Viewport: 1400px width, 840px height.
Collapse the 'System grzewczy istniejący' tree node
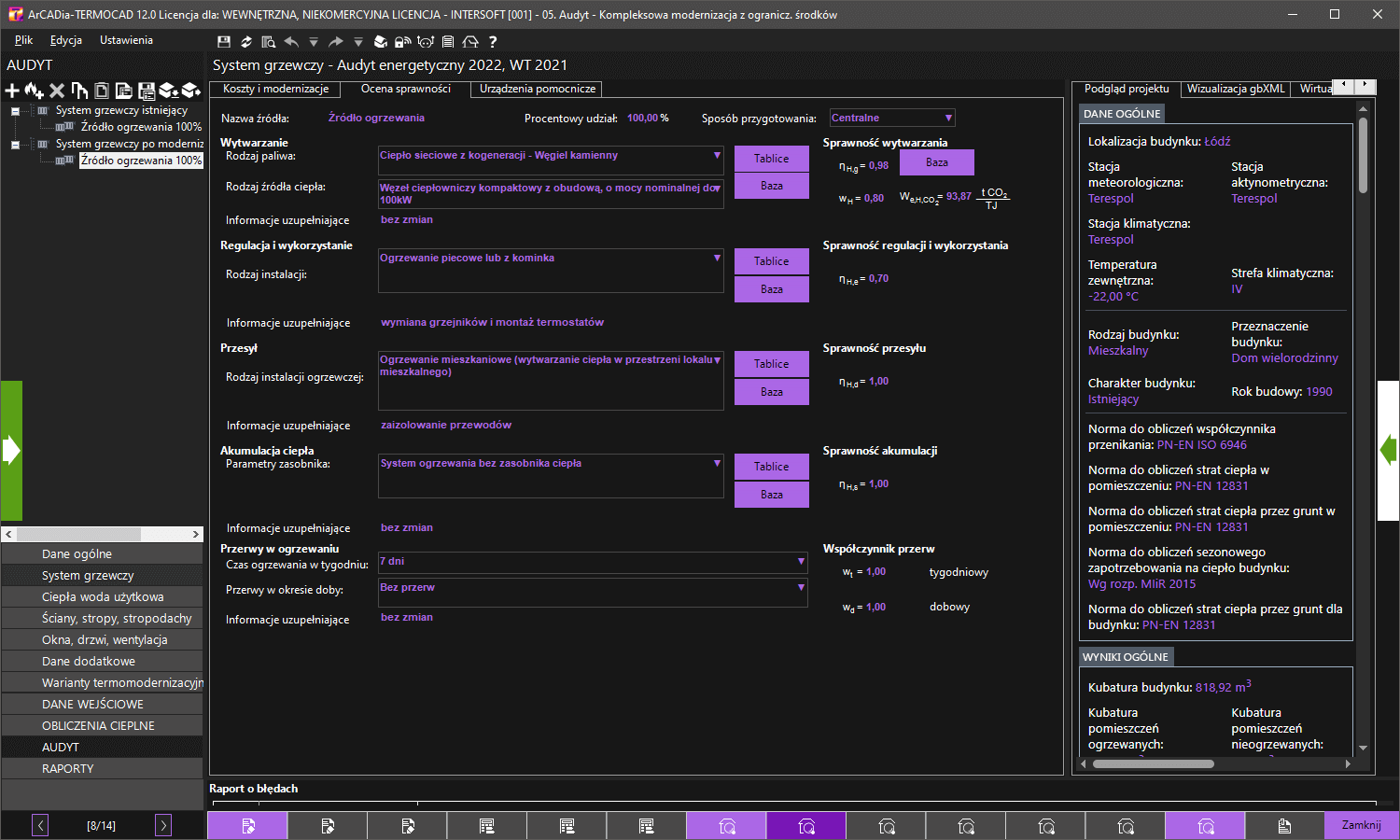tap(15, 111)
